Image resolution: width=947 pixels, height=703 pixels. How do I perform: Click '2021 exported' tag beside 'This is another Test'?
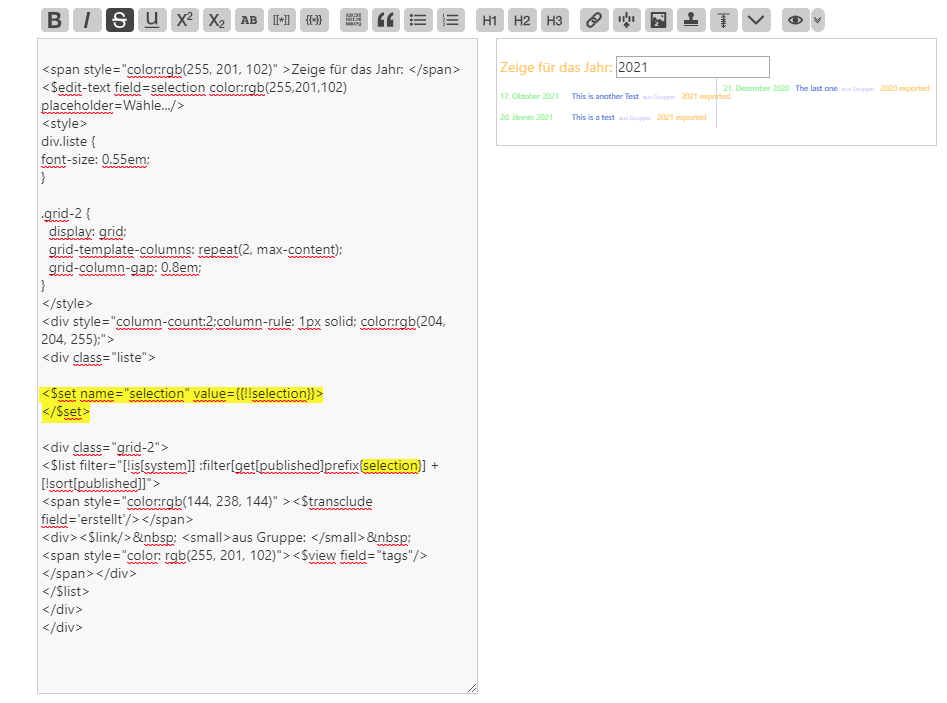click(705, 96)
